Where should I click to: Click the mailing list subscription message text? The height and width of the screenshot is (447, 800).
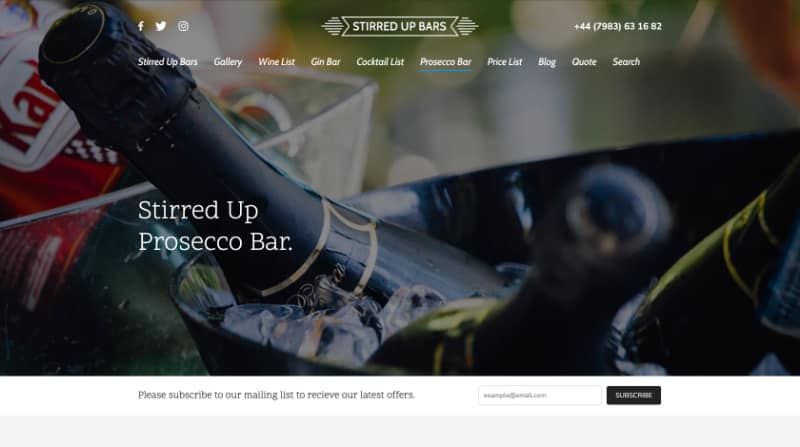(x=277, y=395)
